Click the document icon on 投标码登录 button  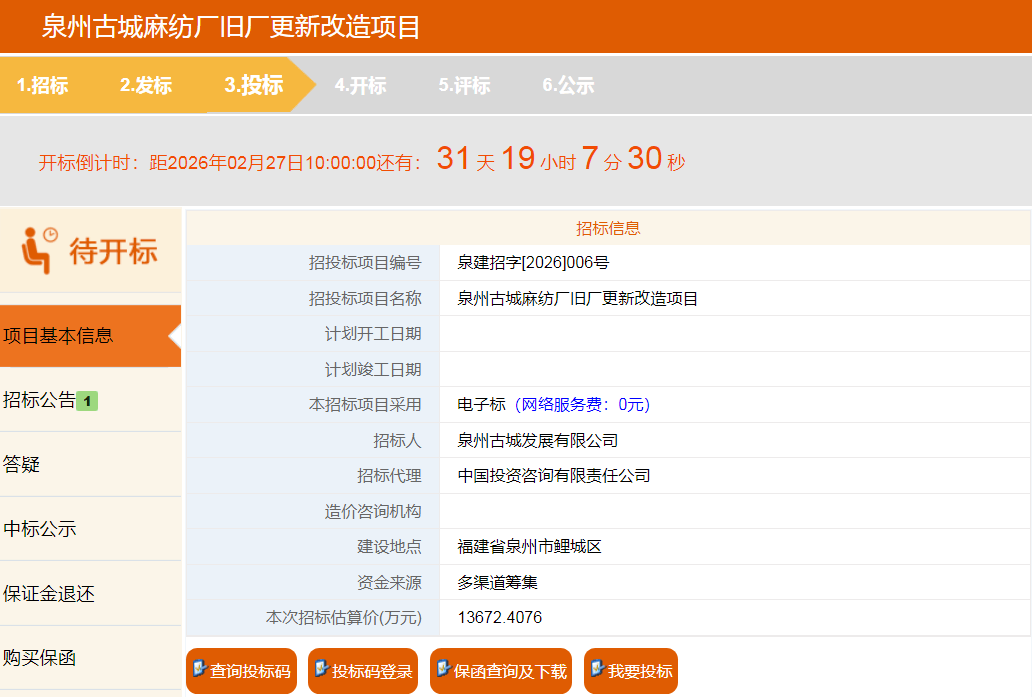tap(321, 669)
